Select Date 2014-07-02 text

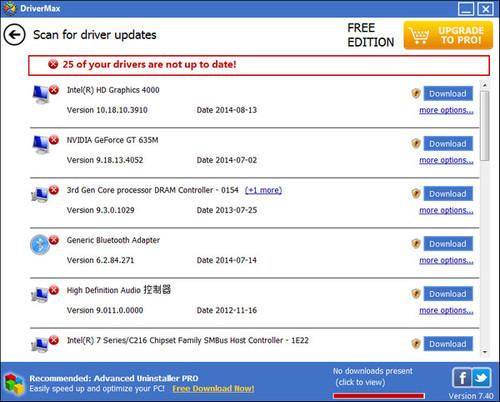click(x=227, y=160)
